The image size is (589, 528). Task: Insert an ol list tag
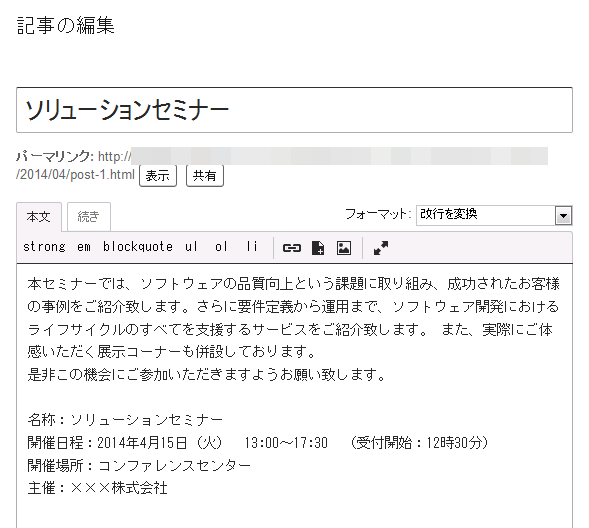pyautogui.click(x=221, y=247)
